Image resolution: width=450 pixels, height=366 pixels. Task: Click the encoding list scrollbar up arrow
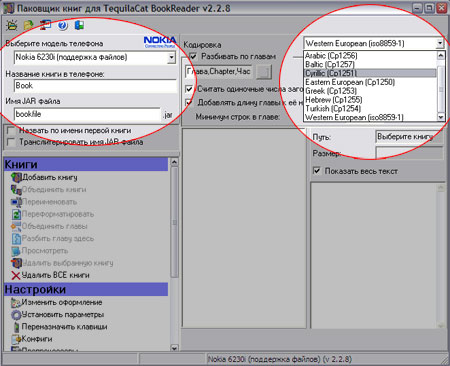pos(441,55)
